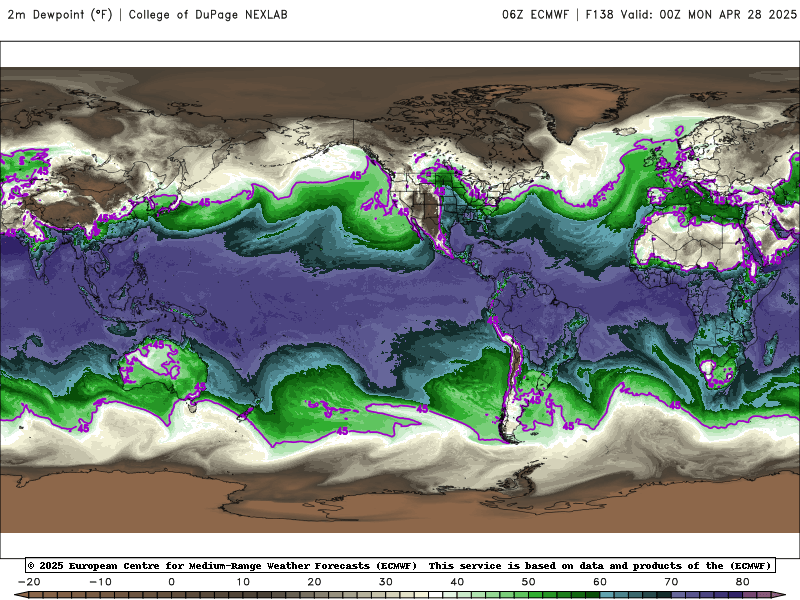Click the "Valid: 00Z MON APR 28 2025" text
The width and height of the screenshot is (800, 600).
tap(708, 14)
